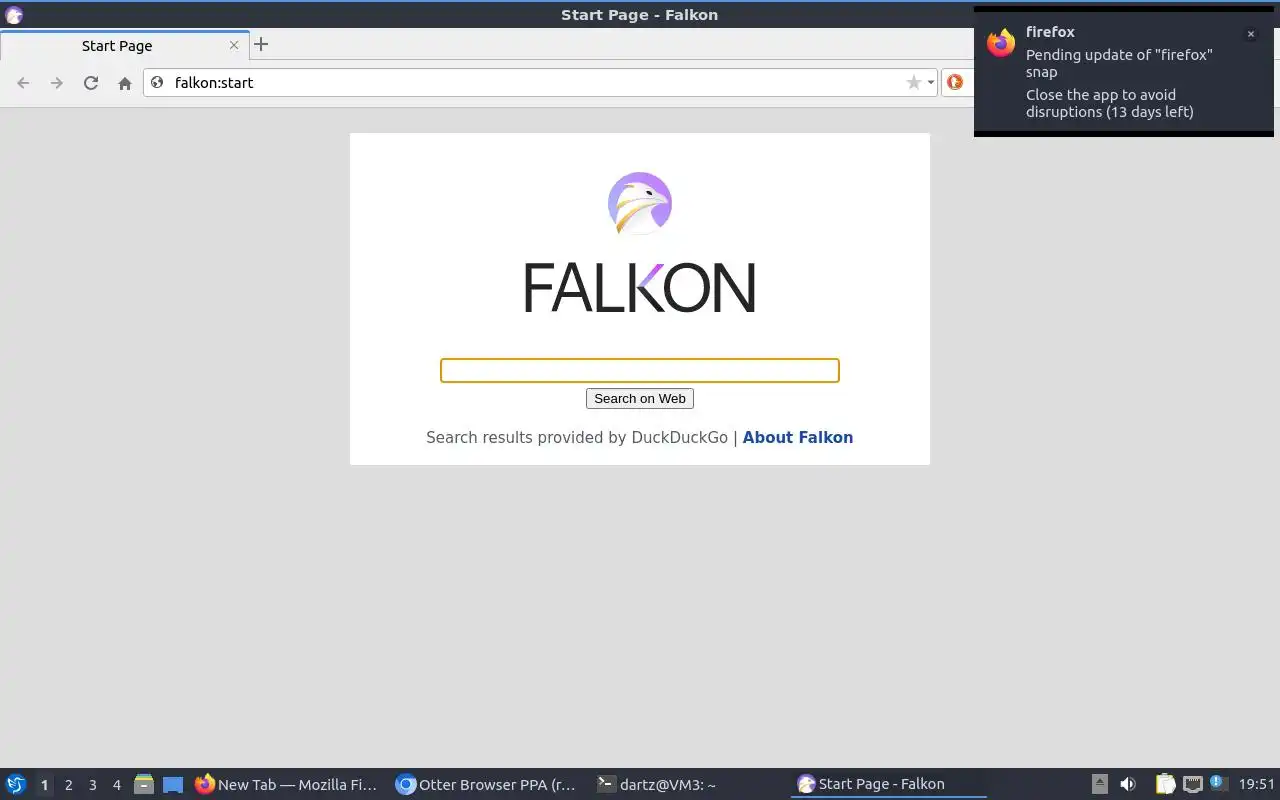Open the address bar history dropdown arrow
This screenshot has height=800, width=1280.
[930, 82]
